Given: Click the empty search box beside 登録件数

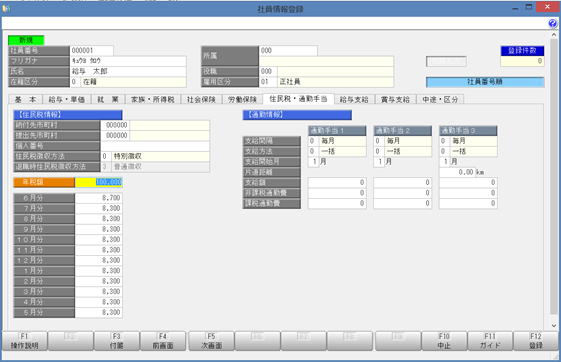Looking at the screenshot, I should 446,62.
